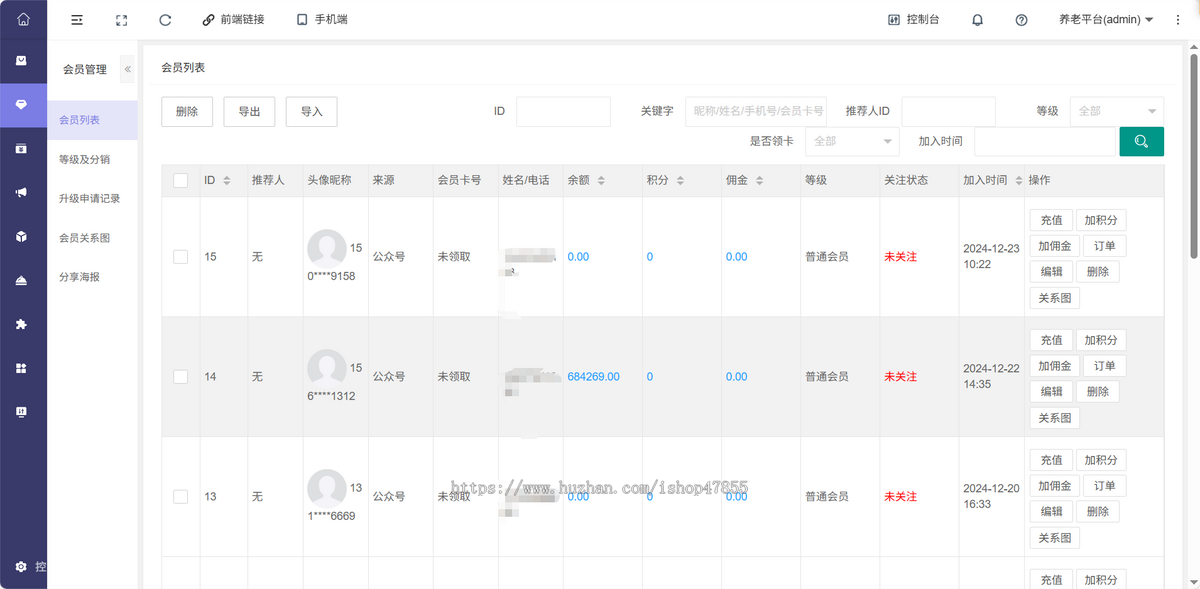Open 等级及分销 in the side menu

[x=85, y=159]
